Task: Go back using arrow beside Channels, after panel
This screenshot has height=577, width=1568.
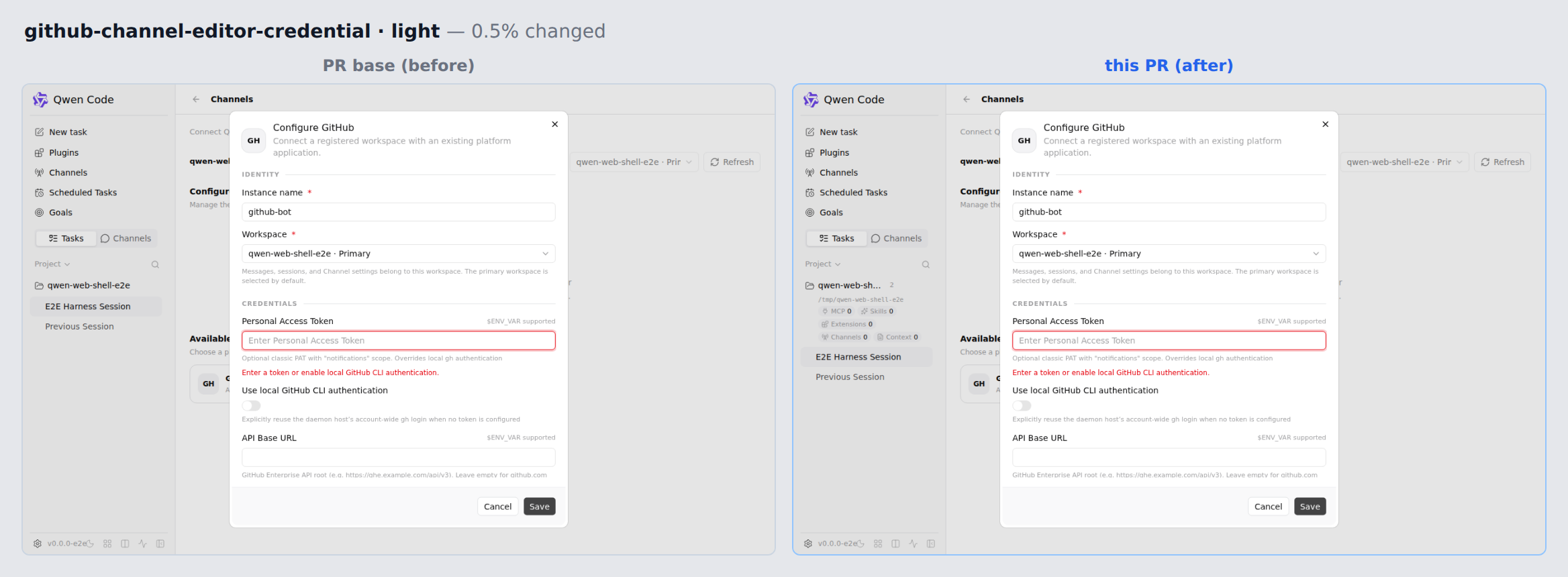Action: coord(967,99)
